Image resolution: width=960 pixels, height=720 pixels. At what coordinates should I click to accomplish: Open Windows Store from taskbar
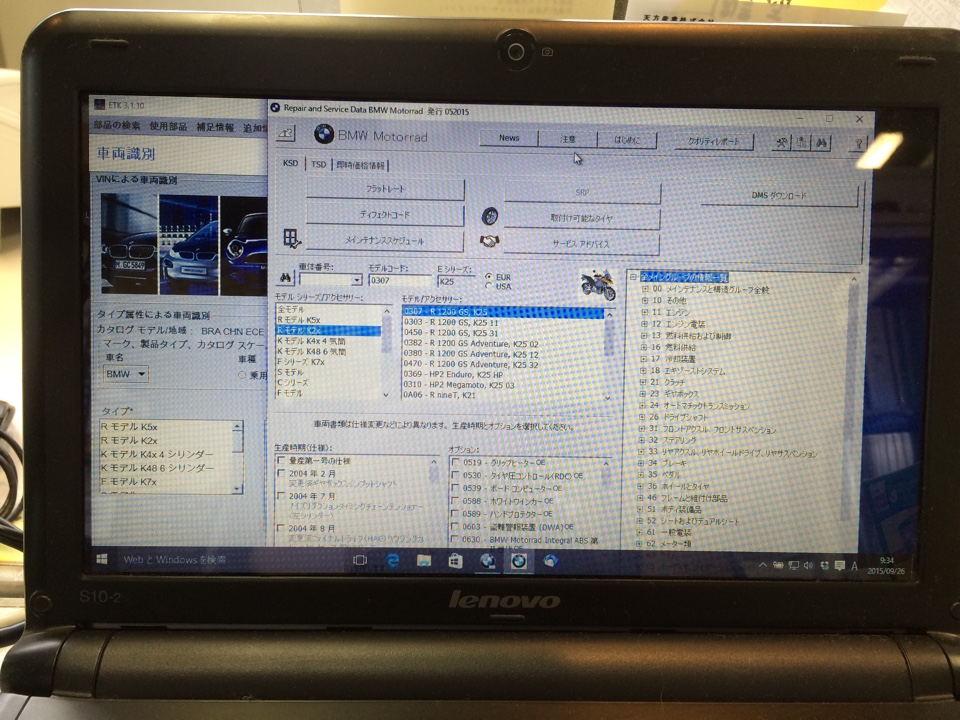[455, 560]
